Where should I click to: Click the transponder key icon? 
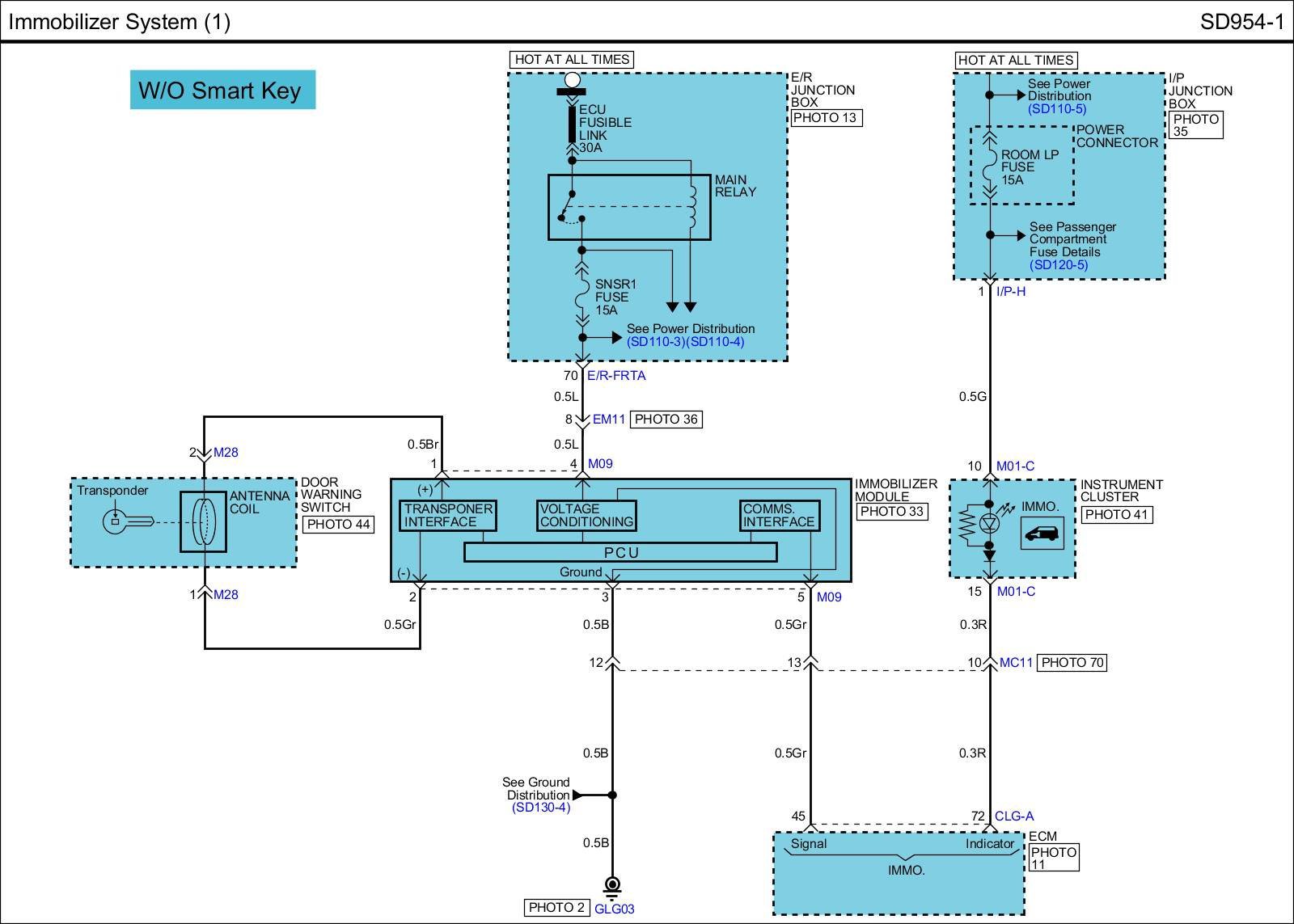[127, 521]
